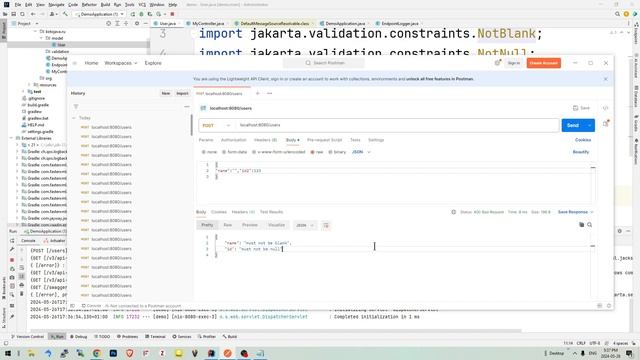Open the IntelliJ Refactor menu
640x360 pixels.
pos(89,4)
